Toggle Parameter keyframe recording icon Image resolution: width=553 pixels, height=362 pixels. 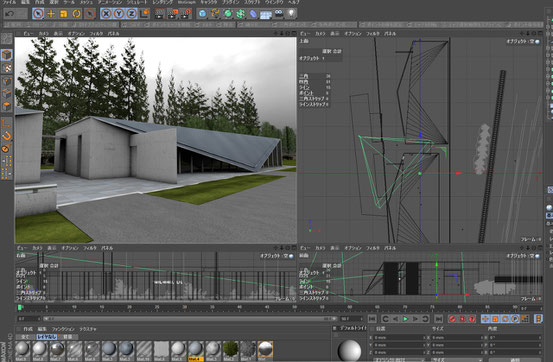click(x=515, y=319)
